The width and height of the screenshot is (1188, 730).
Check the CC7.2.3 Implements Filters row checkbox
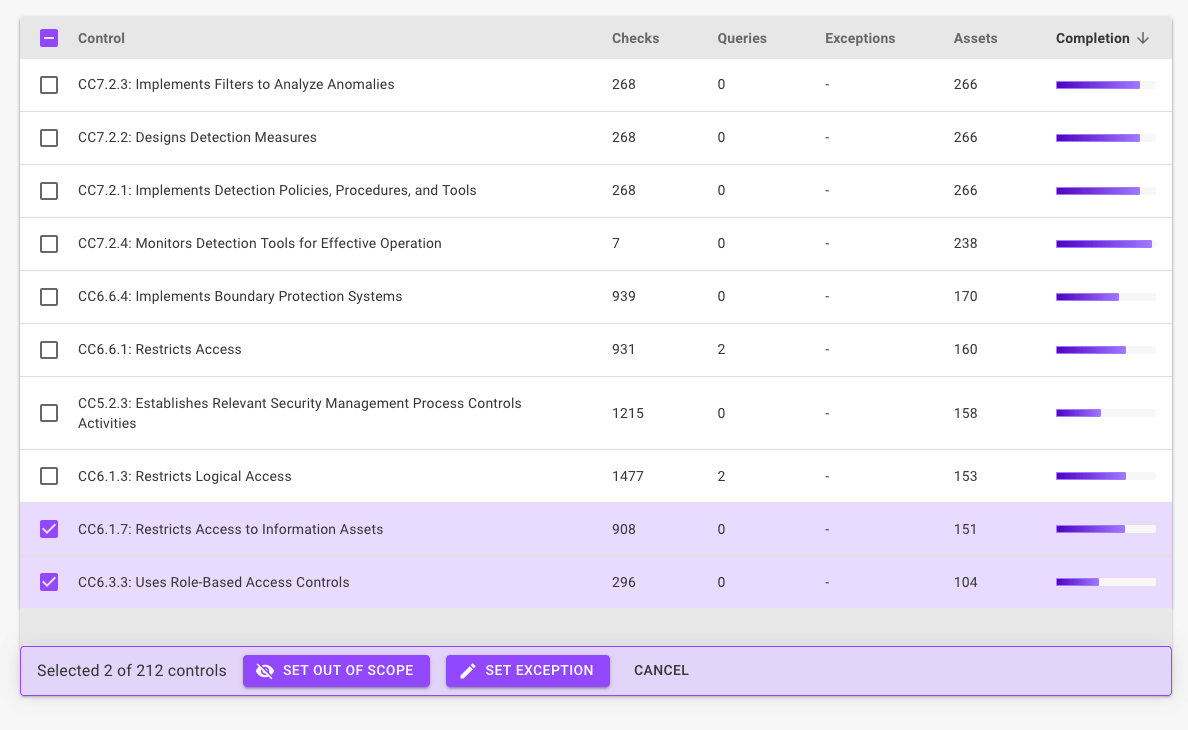(49, 85)
